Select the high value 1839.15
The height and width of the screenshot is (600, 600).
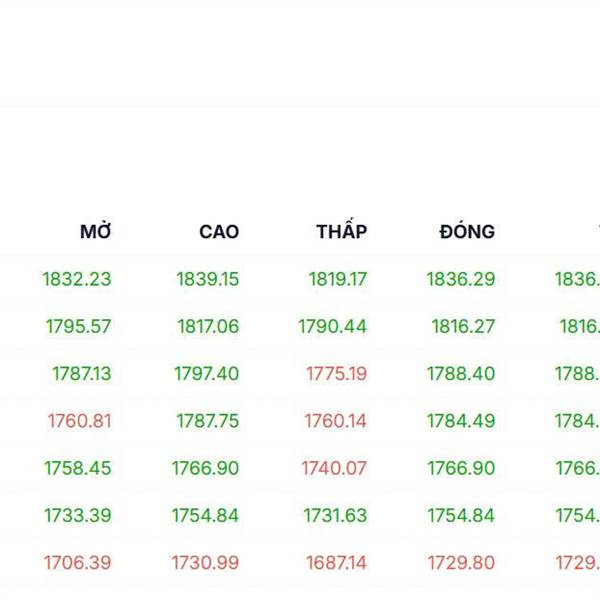coord(207,279)
